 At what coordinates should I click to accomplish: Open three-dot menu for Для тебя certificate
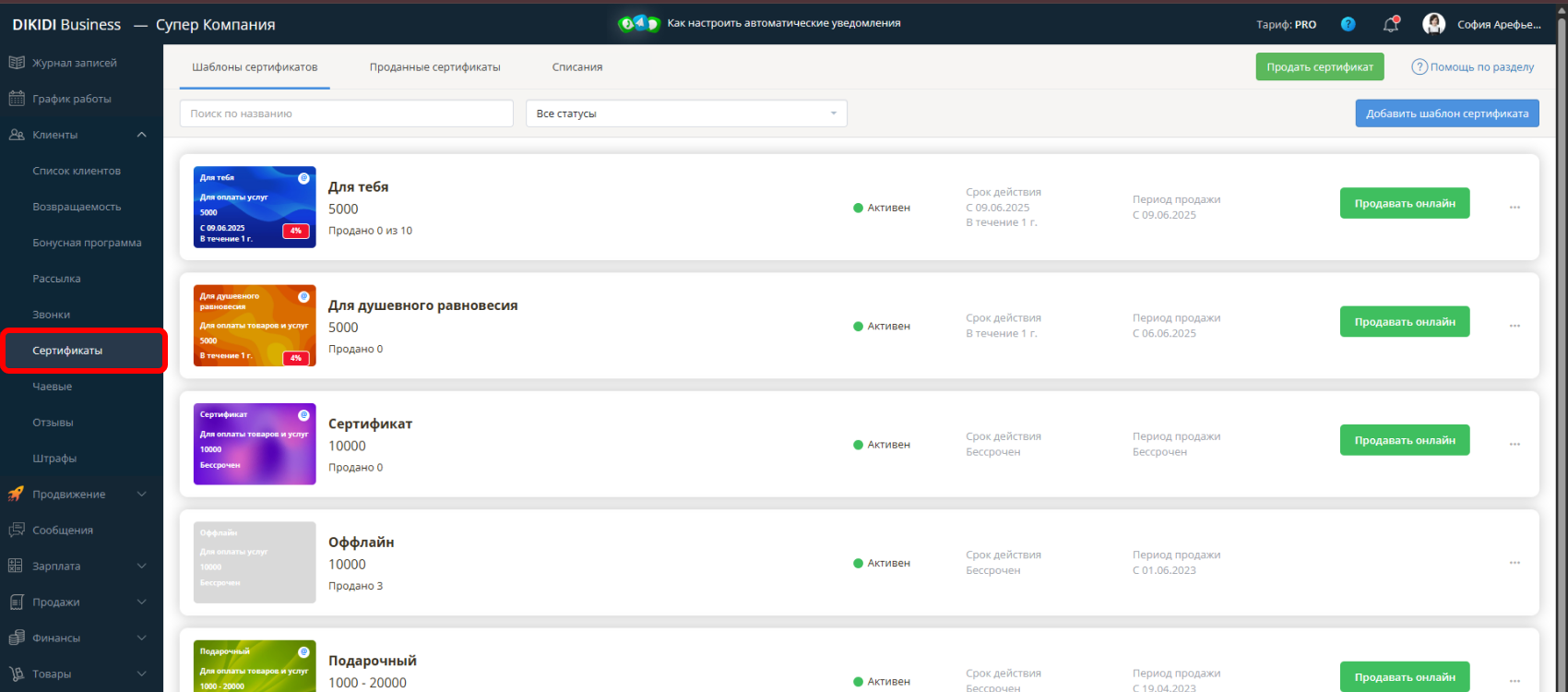pos(1515,208)
